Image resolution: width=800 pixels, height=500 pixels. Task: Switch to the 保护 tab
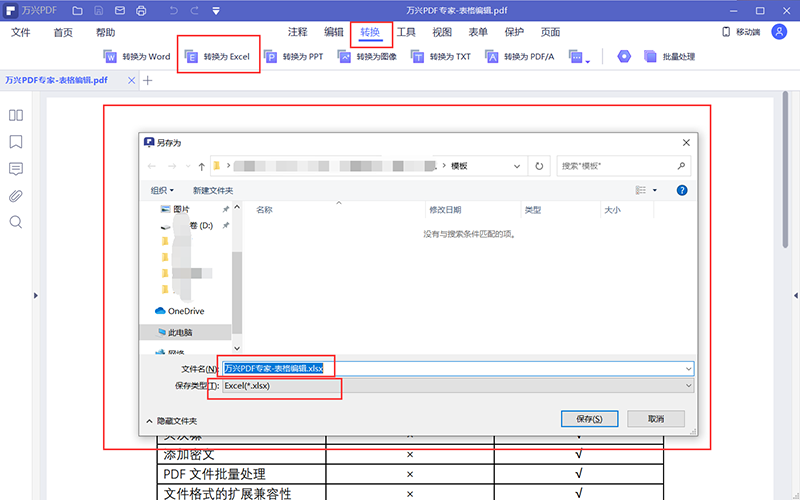514,32
